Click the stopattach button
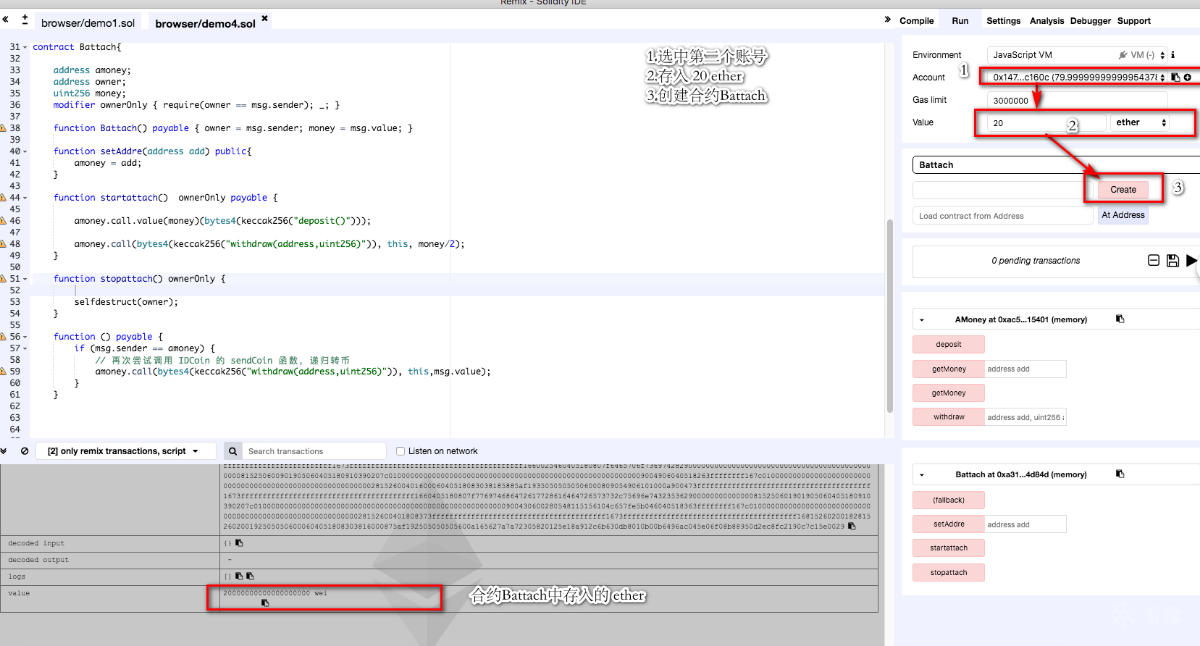 coord(949,573)
